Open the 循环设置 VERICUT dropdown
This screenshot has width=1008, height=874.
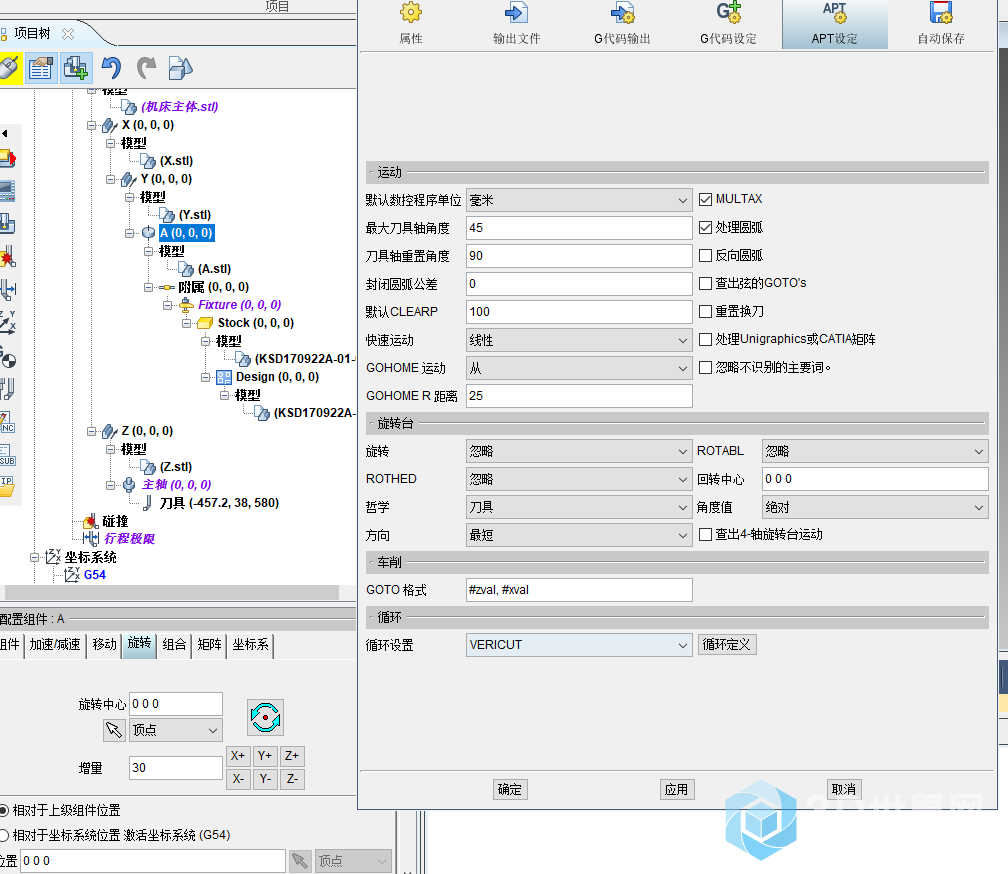click(579, 645)
